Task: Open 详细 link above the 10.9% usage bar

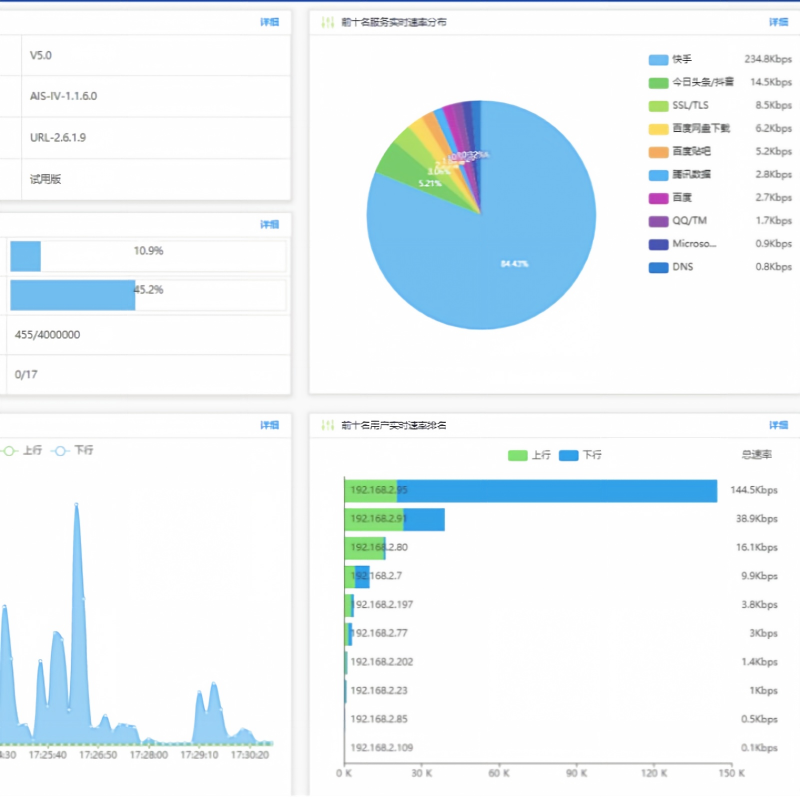Action: click(269, 224)
